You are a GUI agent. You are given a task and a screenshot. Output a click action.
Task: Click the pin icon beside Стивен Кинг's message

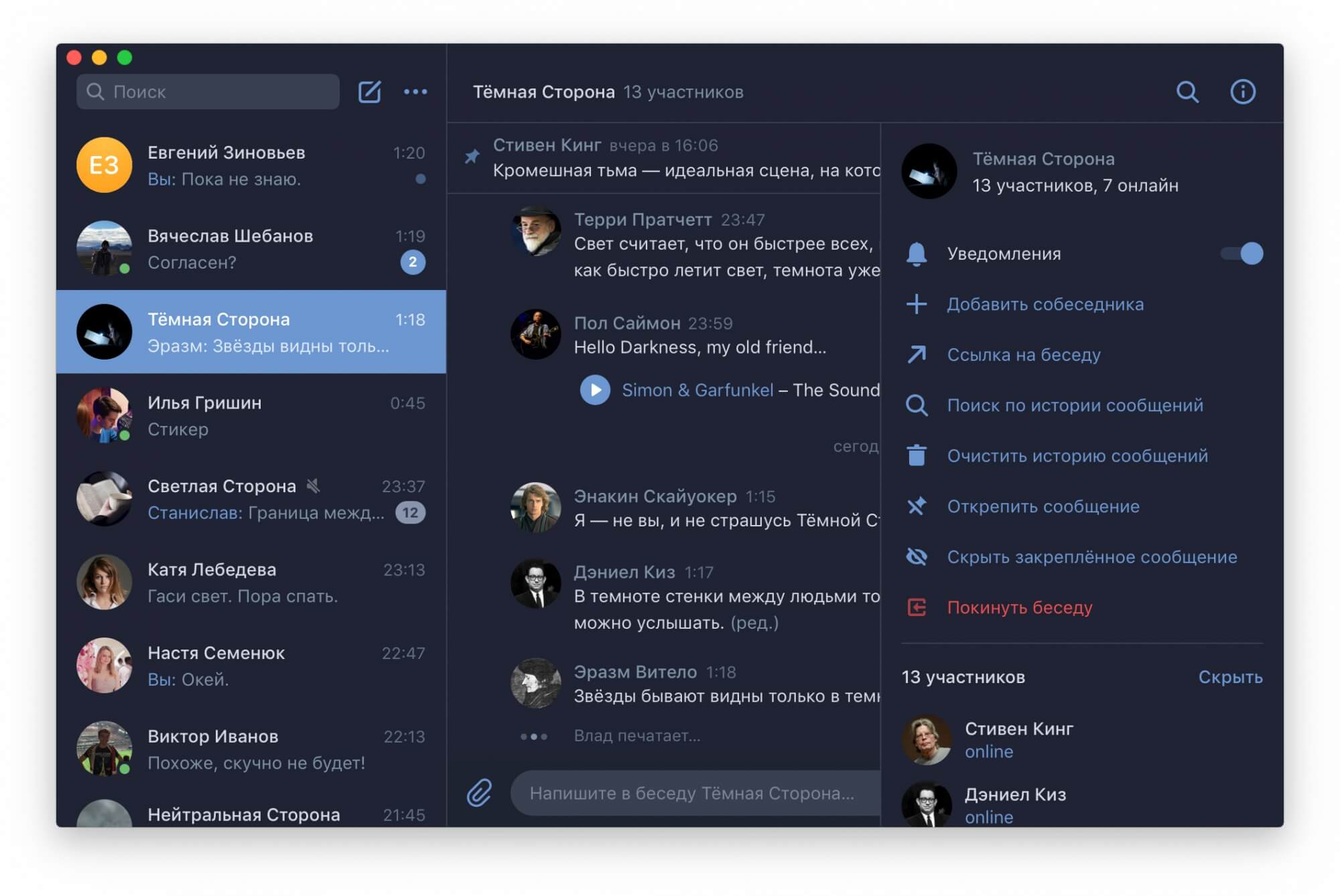point(472,157)
